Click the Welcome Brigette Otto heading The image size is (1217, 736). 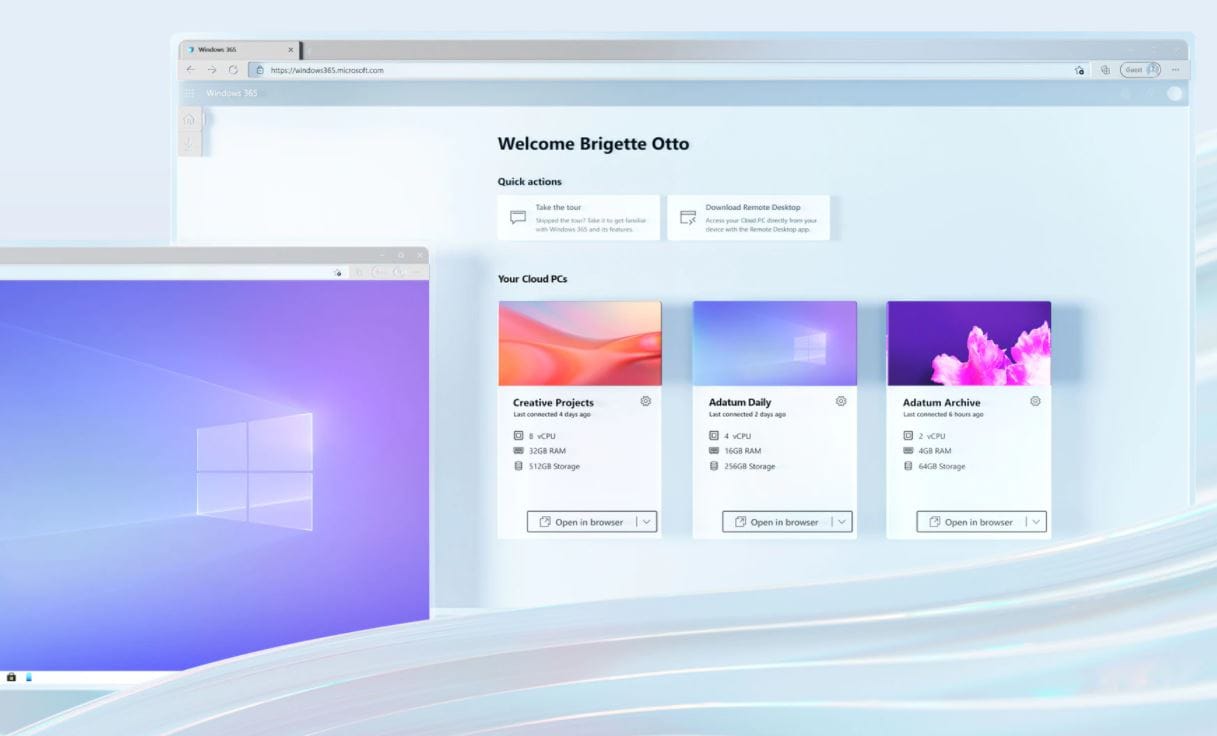click(x=593, y=144)
